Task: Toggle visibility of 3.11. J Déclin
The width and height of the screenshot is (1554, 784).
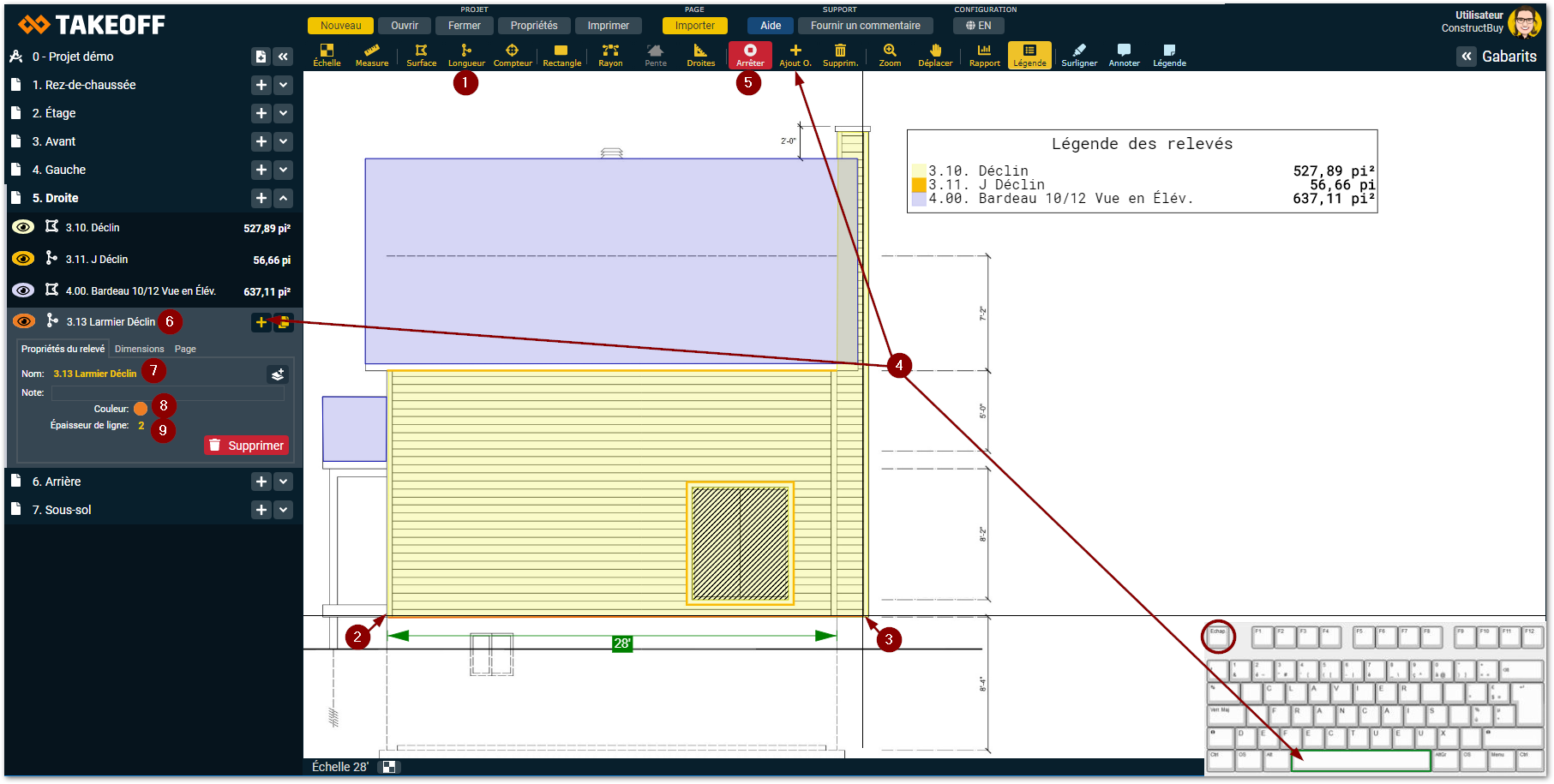Action: [23, 259]
